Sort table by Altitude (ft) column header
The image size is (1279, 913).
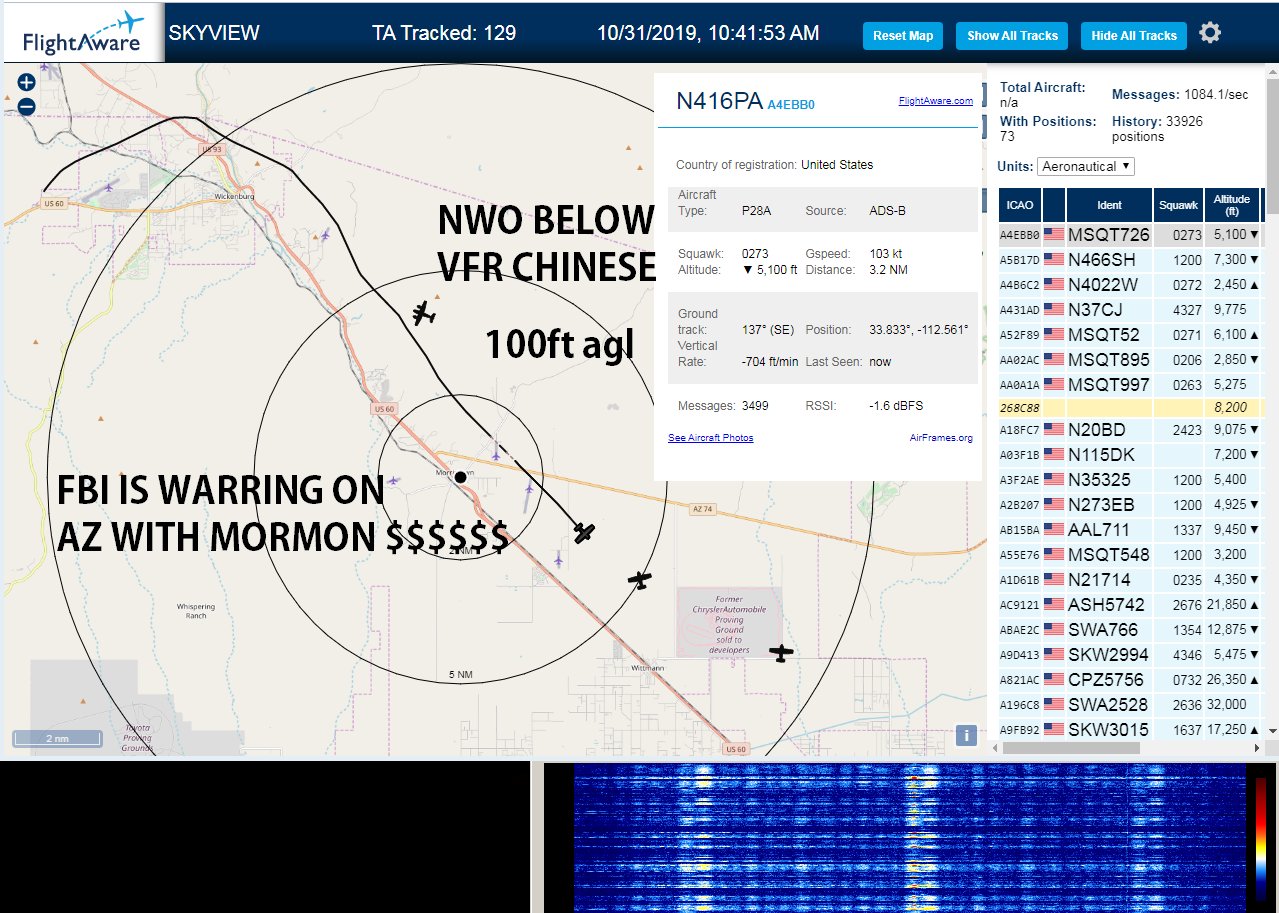[1232, 205]
